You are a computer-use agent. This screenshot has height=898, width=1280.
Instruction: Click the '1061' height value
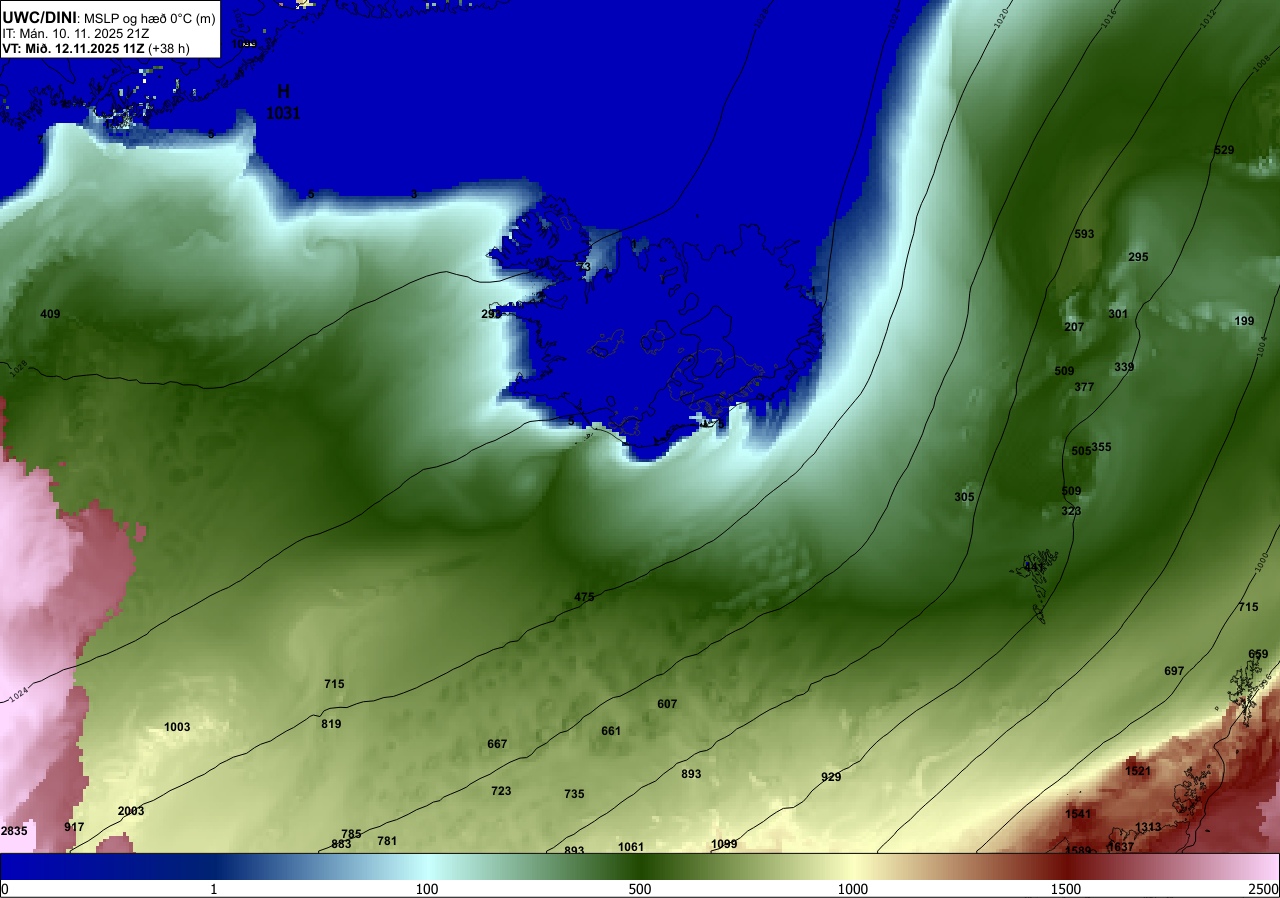[x=631, y=847]
